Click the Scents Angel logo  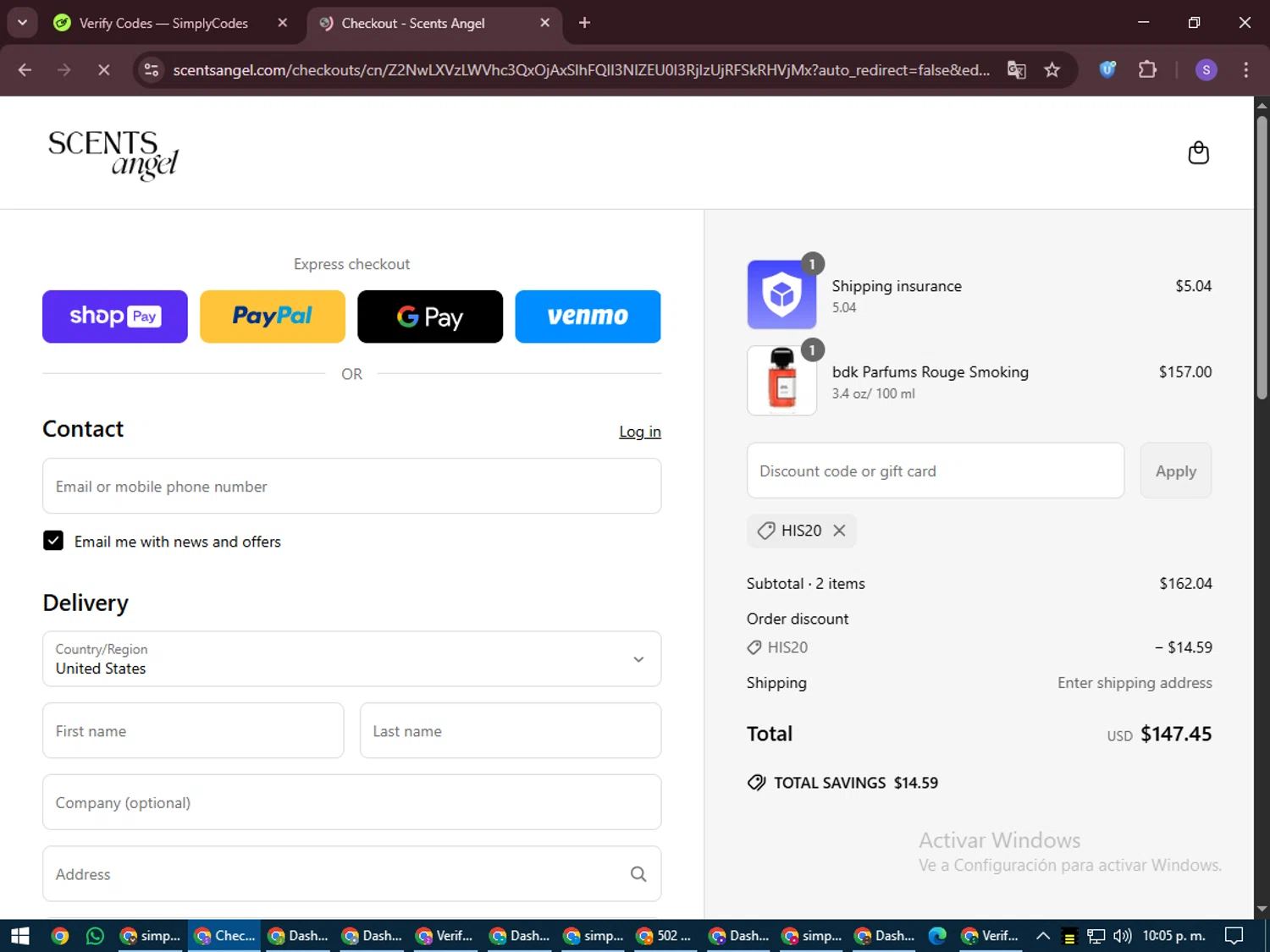point(113,154)
